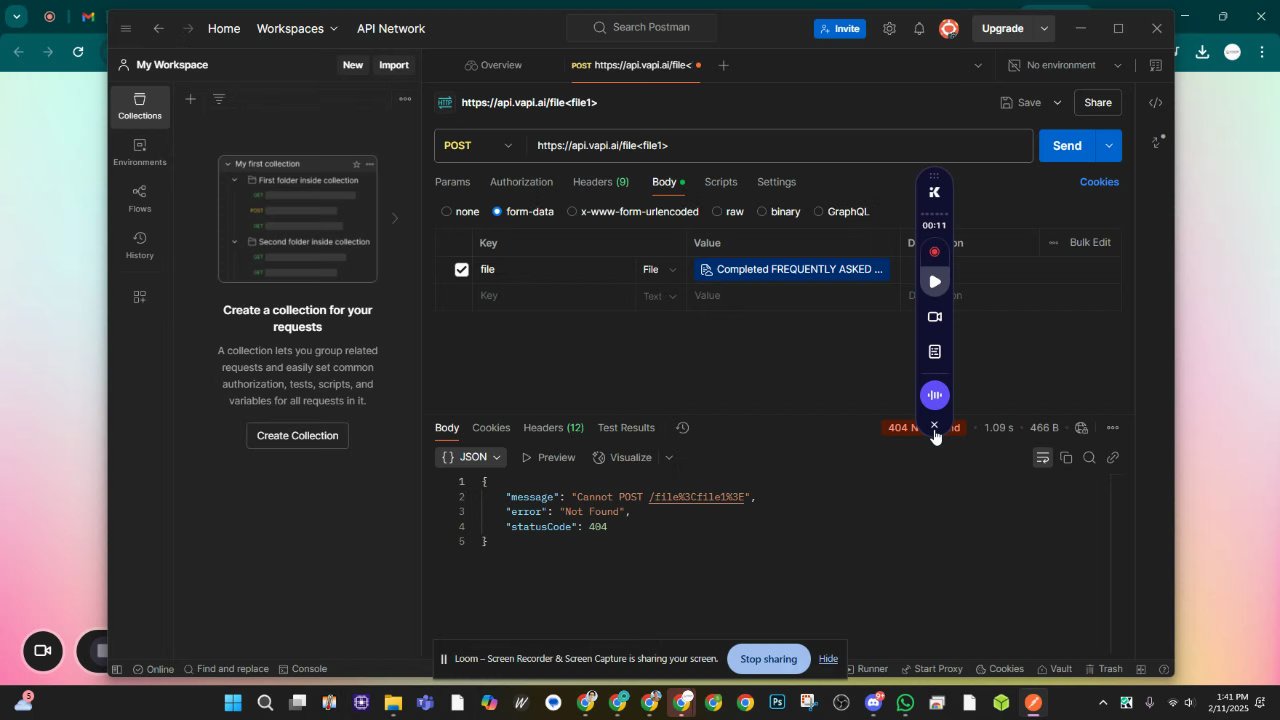This screenshot has width=1280, height=720.
Task: Select the form-data body type
Action: 522,212
